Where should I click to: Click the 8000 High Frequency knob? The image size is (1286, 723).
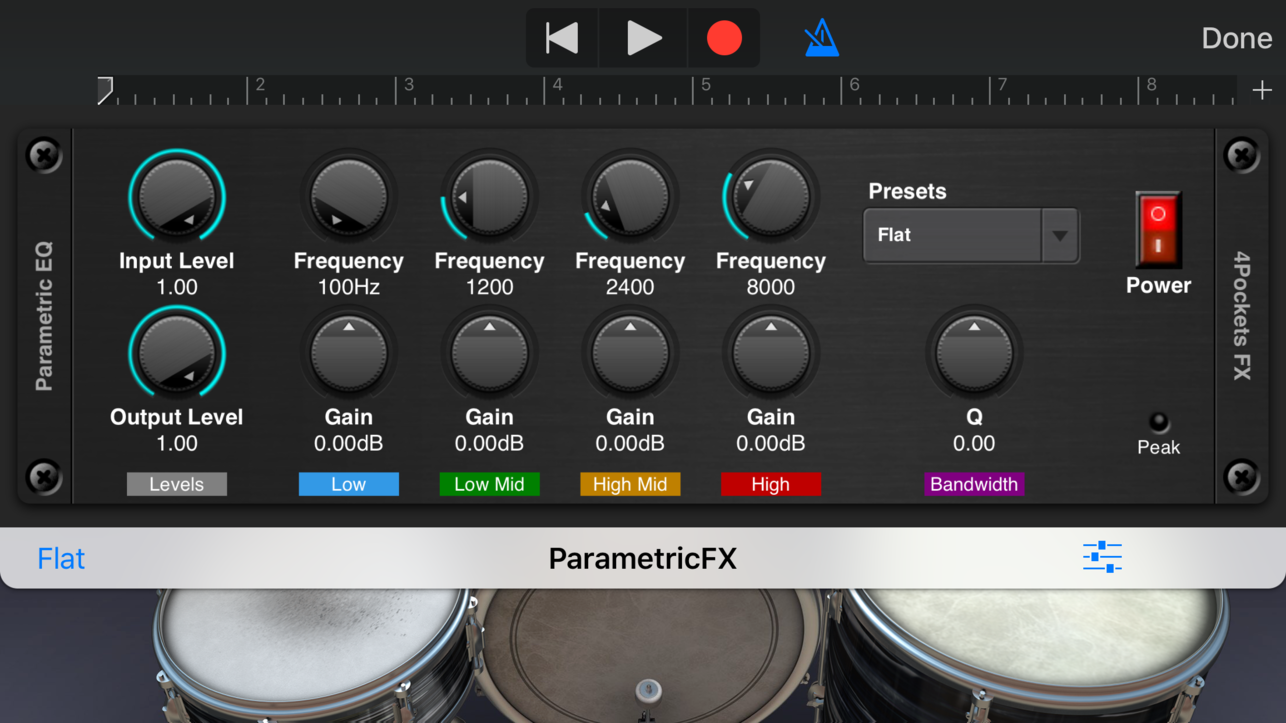[771, 197]
